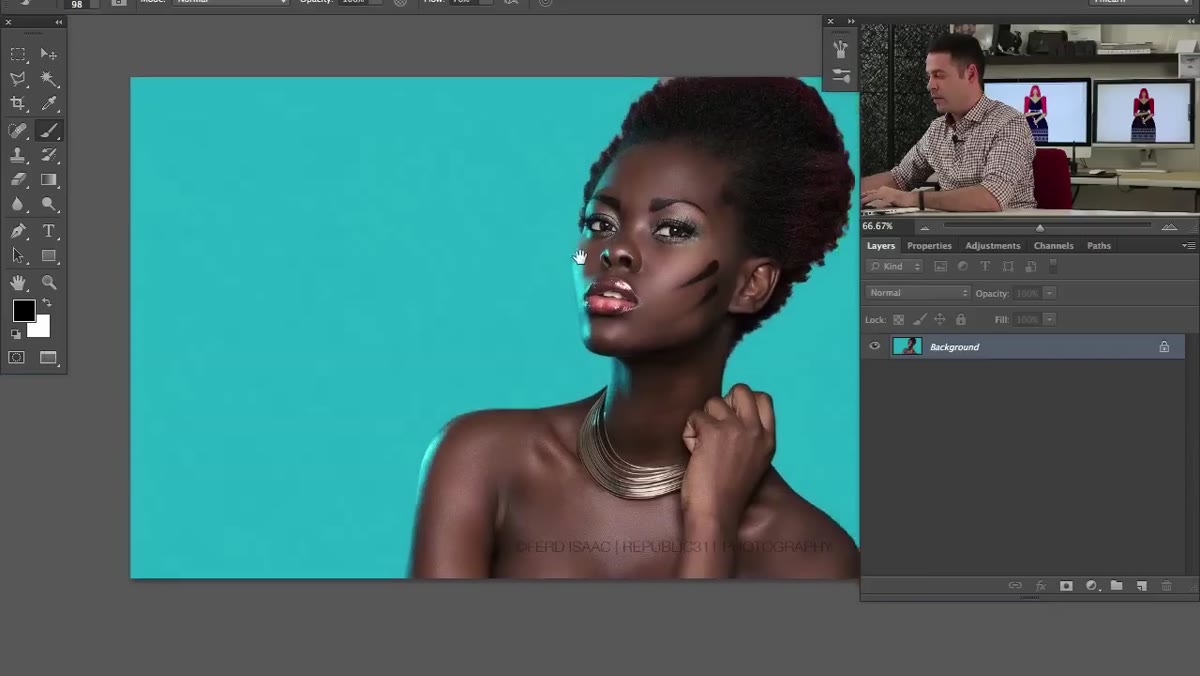Click the Navigator zoom out icon
Screen dimensions: 1200x676
pyautogui.click(x=925, y=228)
